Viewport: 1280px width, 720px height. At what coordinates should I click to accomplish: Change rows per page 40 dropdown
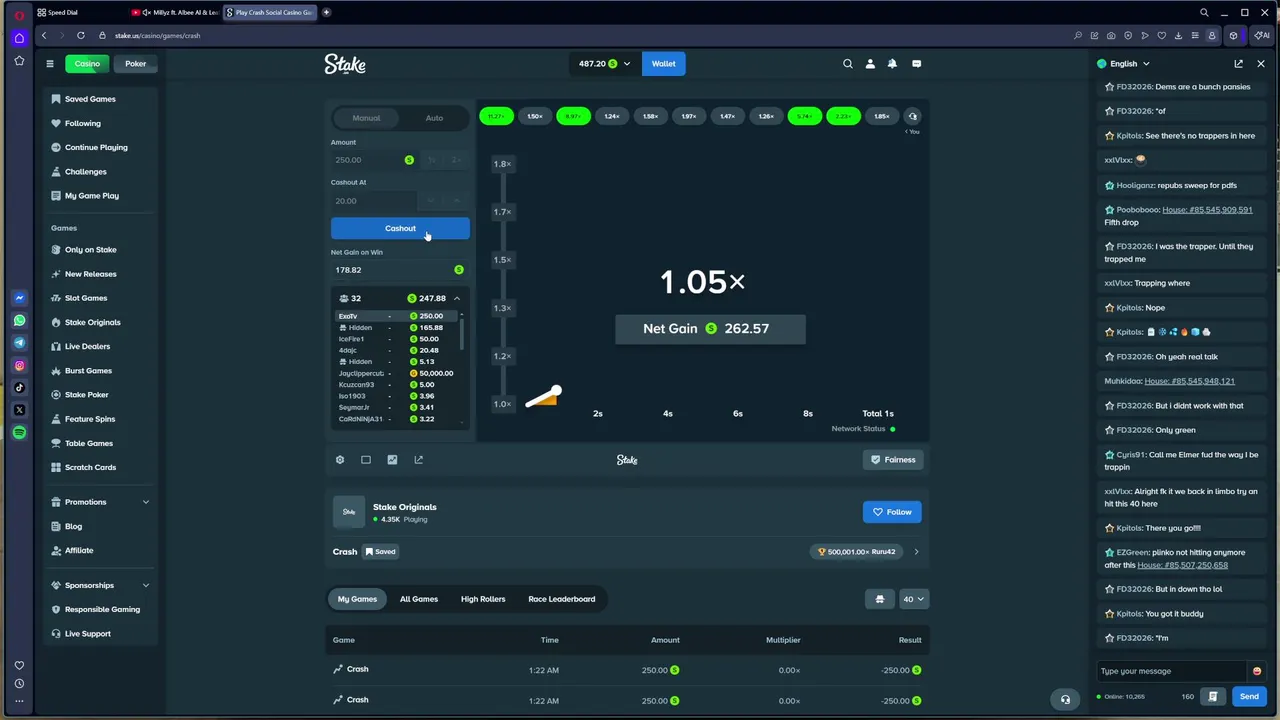point(914,599)
